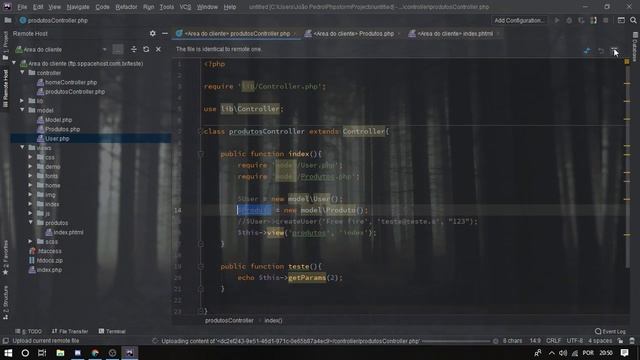Open the VCS menu
640x360 pixels.
pos(185,7)
